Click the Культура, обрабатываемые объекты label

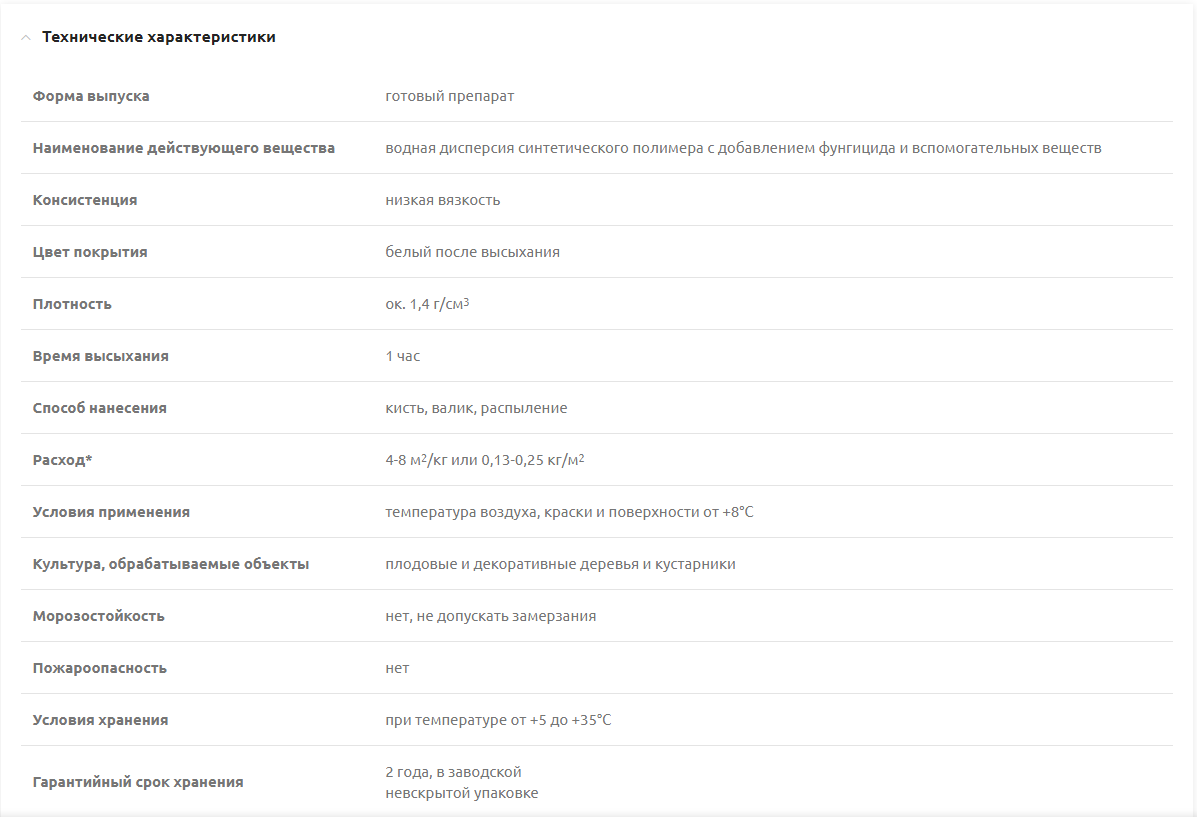(x=171, y=564)
